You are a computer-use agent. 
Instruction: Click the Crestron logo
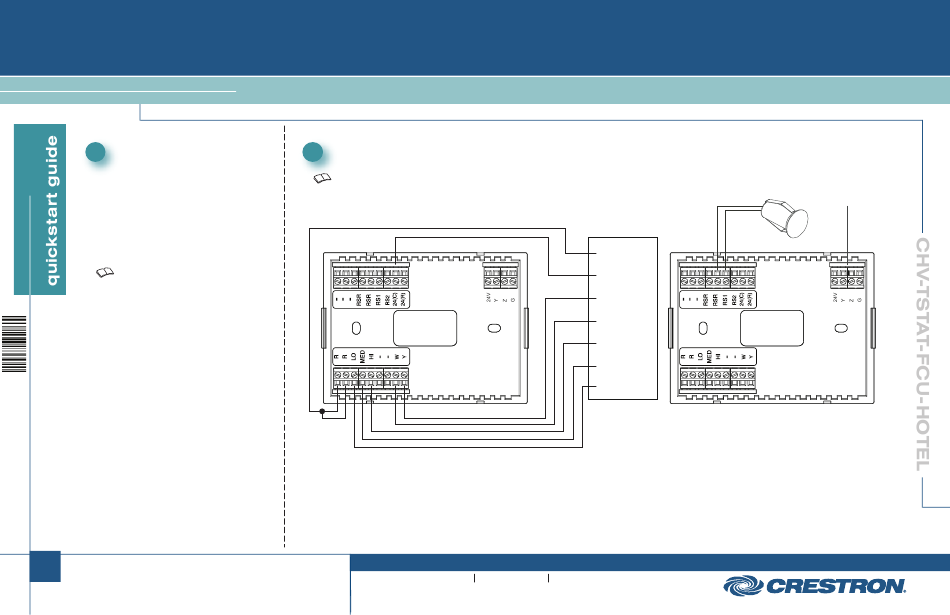pyautogui.click(x=814, y=586)
